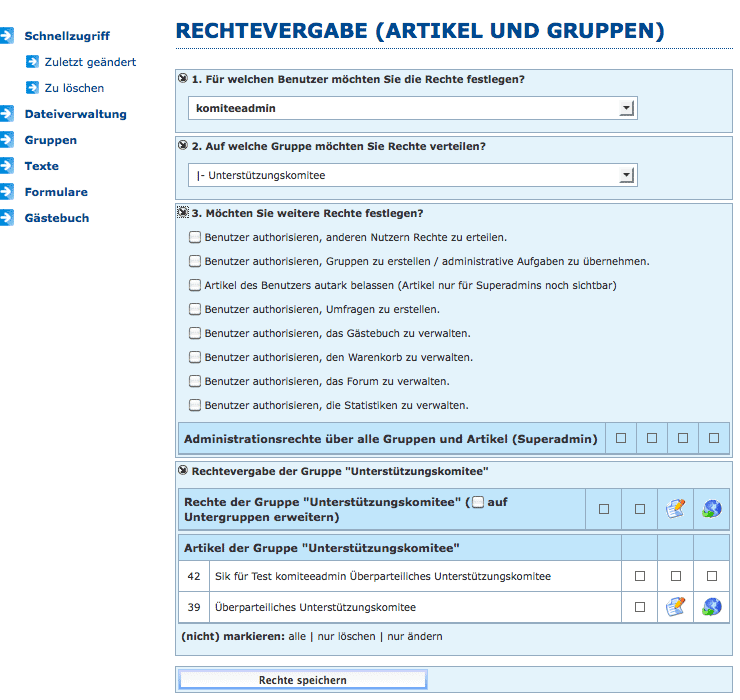Viewport: 740px width, 700px height.
Task: Enable authorization to manage the Gästebuch
Action: point(194,334)
